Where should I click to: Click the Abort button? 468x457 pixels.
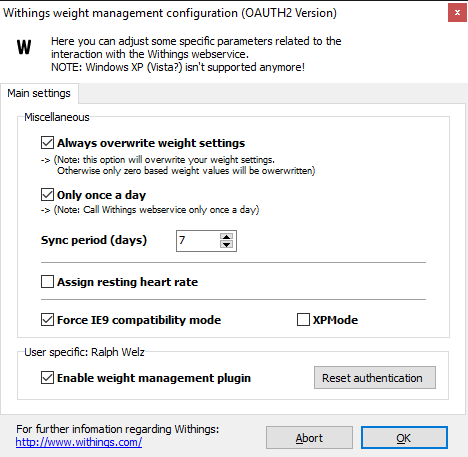point(309,438)
